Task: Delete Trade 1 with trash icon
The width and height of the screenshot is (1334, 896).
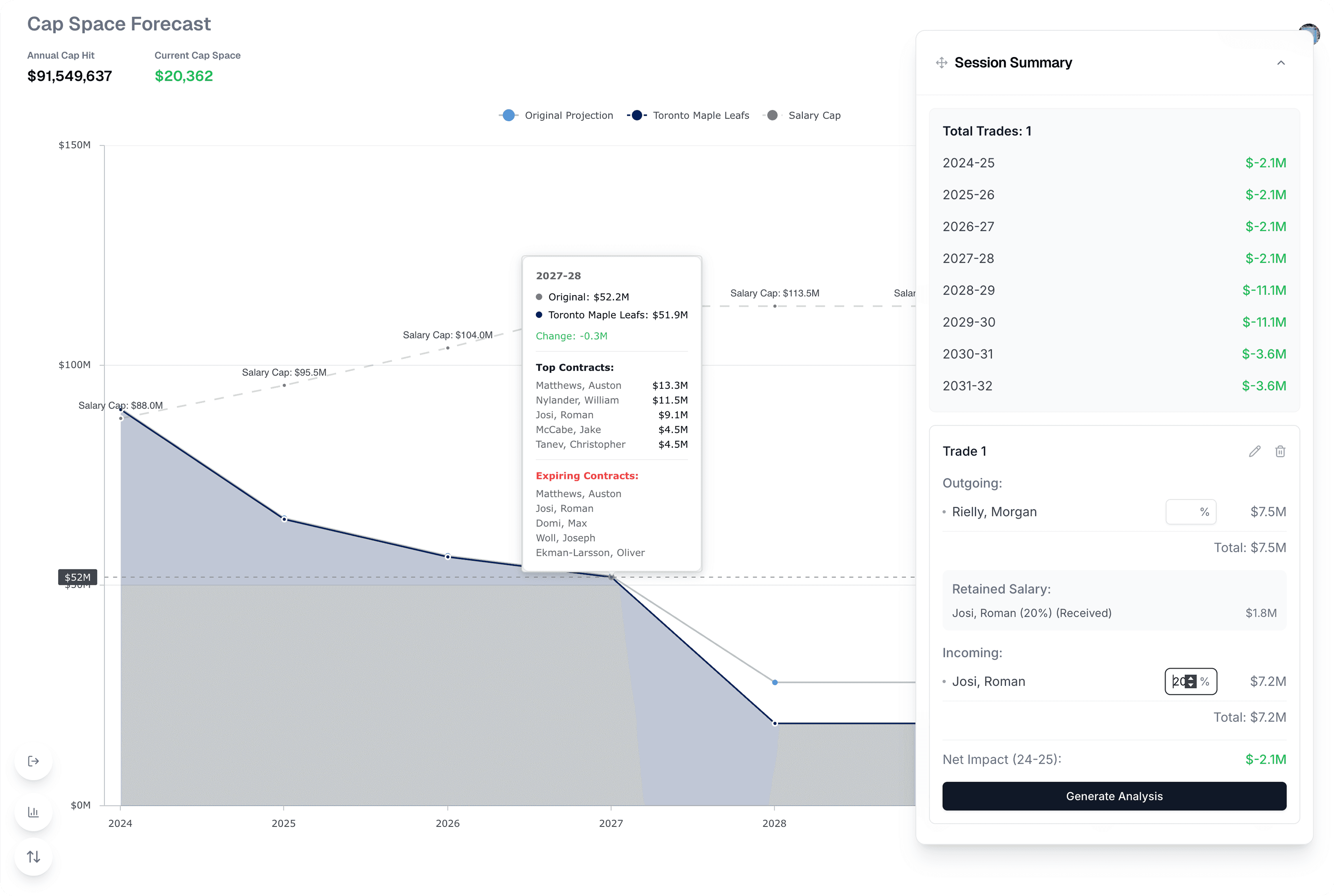Action: coord(1280,451)
